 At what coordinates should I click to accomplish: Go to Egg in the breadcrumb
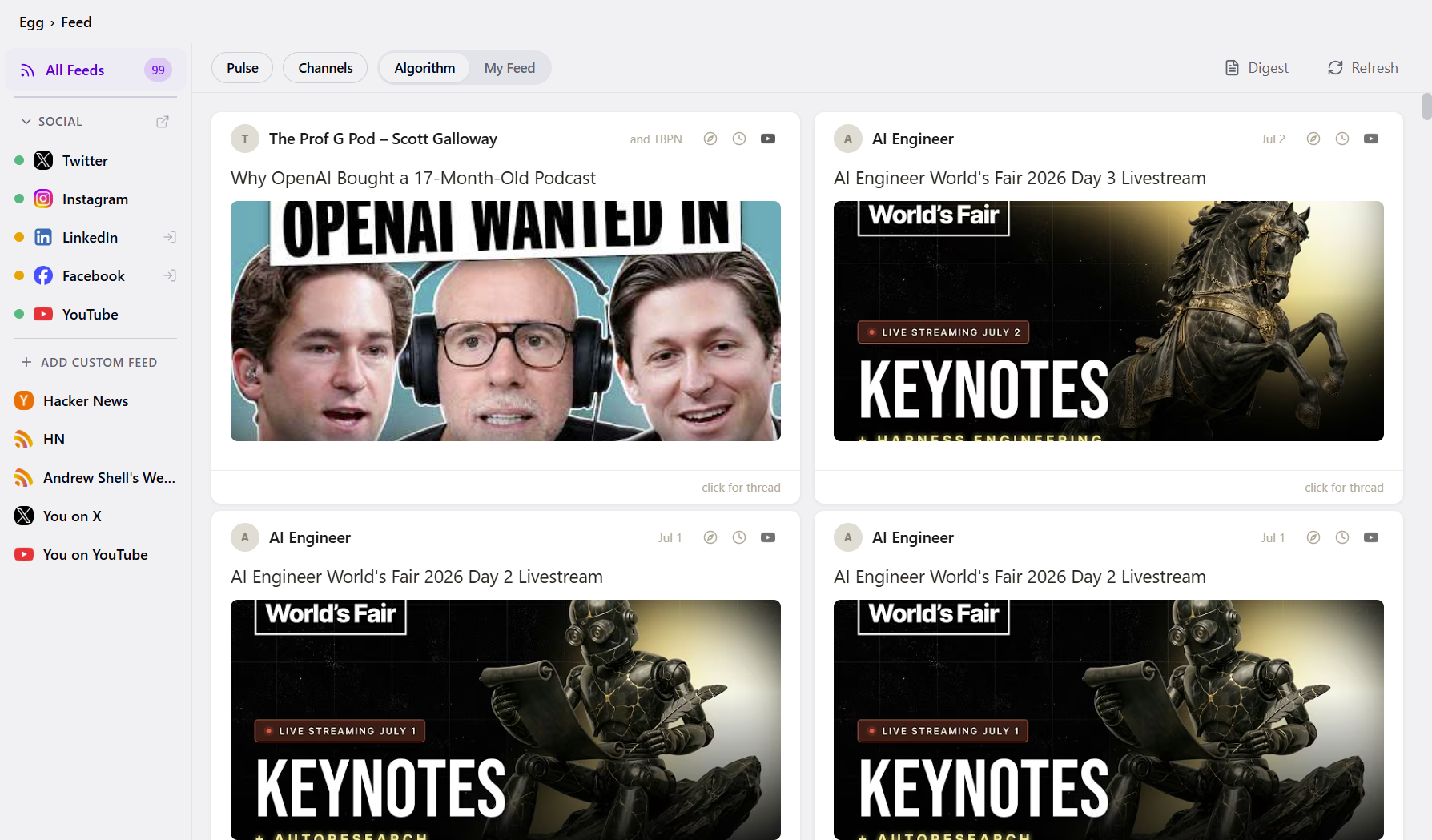pyautogui.click(x=31, y=22)
